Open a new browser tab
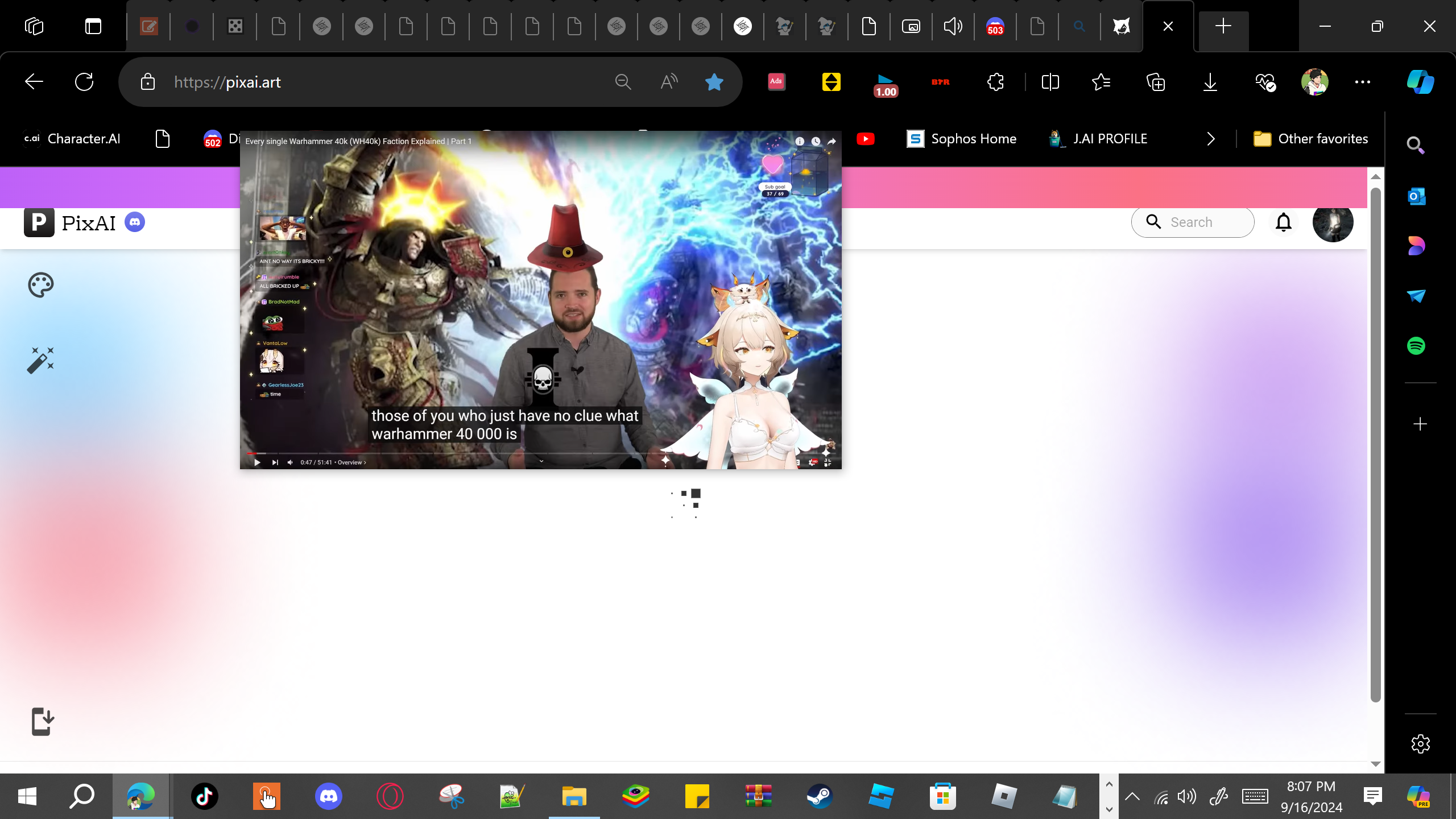Image resolution: width=1456 pixels, height=819 pixels. click(x=1223, y=26)
